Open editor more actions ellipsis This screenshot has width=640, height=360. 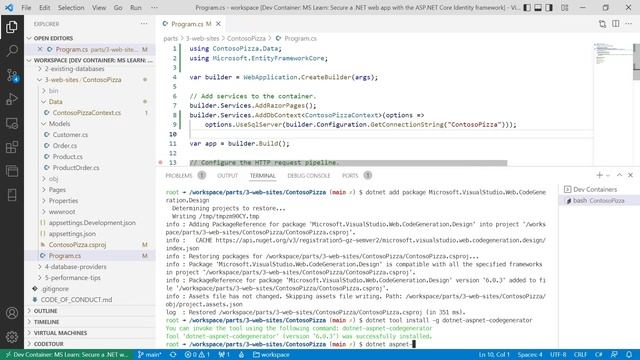629,24
